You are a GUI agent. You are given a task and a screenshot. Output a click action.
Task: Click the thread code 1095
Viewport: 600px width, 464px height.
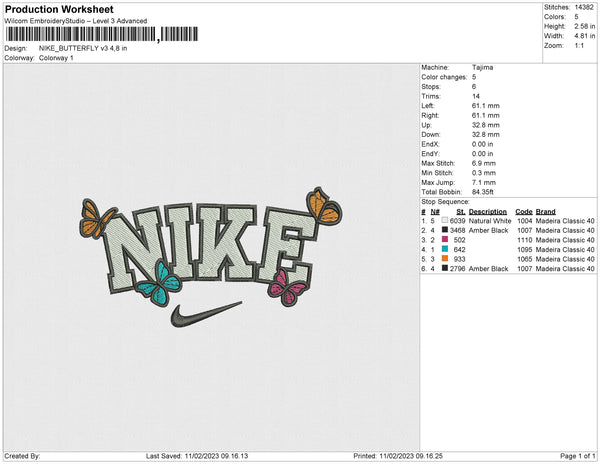tap(525, 249)
